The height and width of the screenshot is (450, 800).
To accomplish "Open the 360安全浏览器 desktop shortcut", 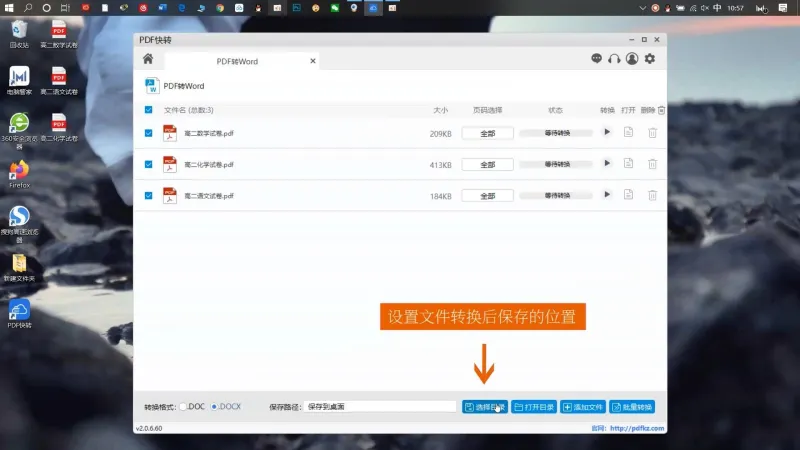I will click(19, 131).
